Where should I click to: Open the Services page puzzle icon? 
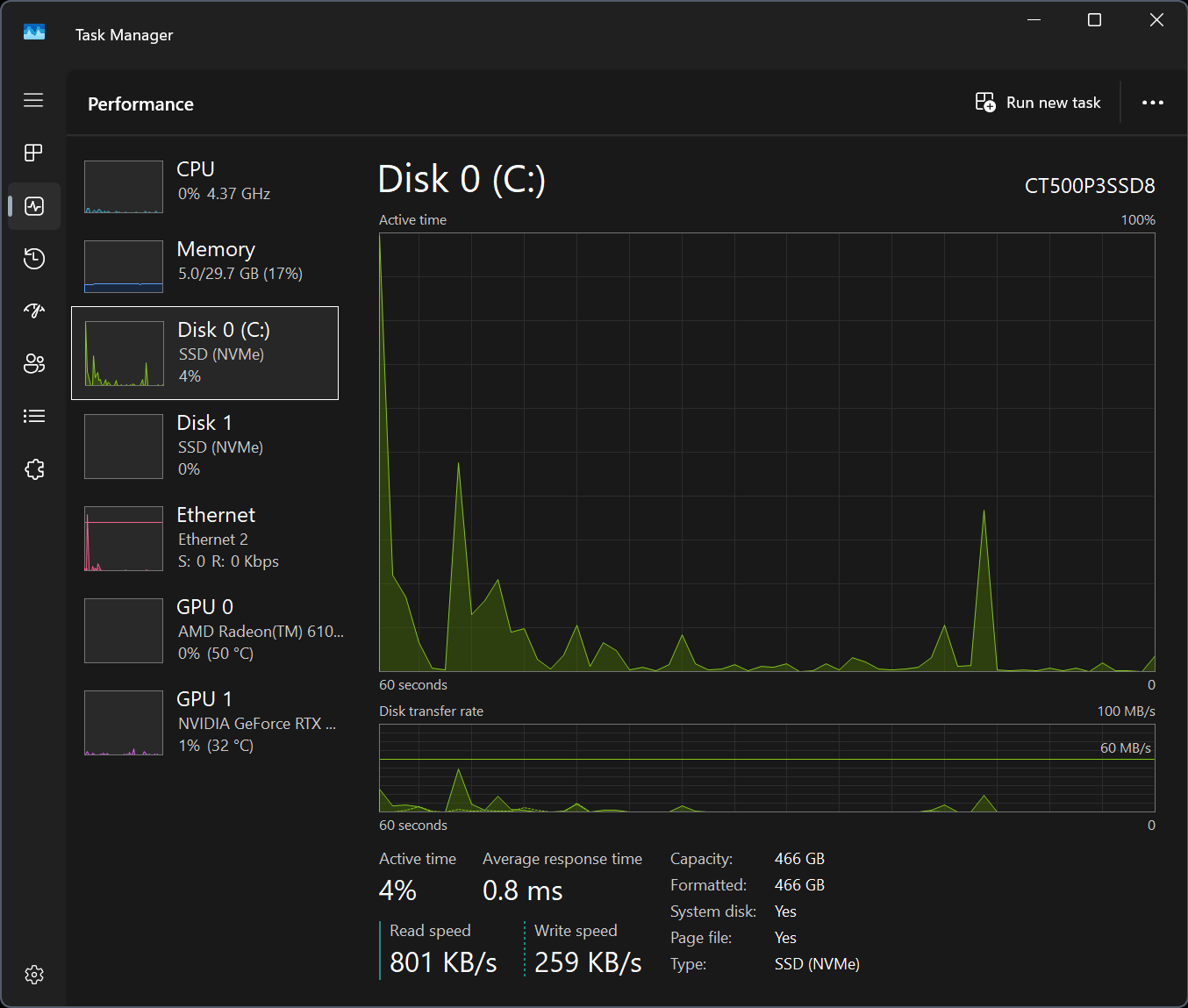(x=34, y=469)
